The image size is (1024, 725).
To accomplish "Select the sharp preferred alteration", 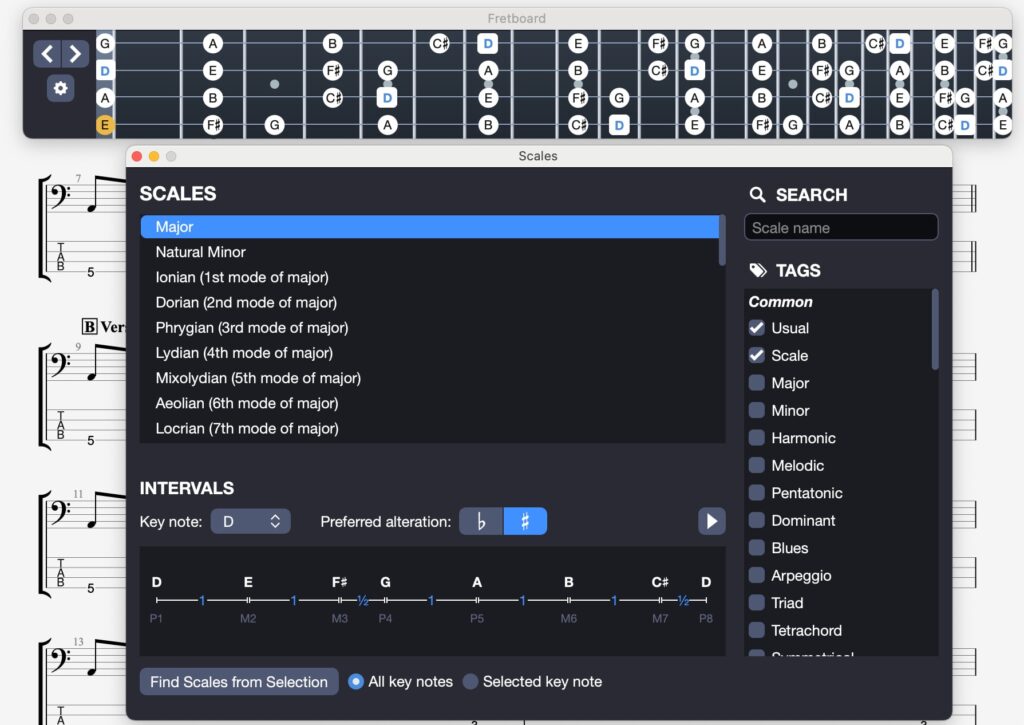I will [525, 521].
